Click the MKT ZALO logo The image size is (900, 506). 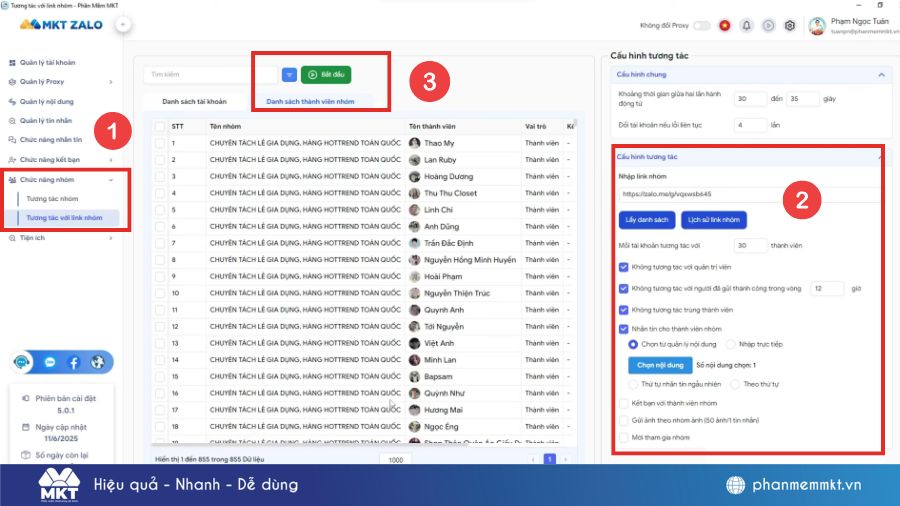tap(61, 25)
